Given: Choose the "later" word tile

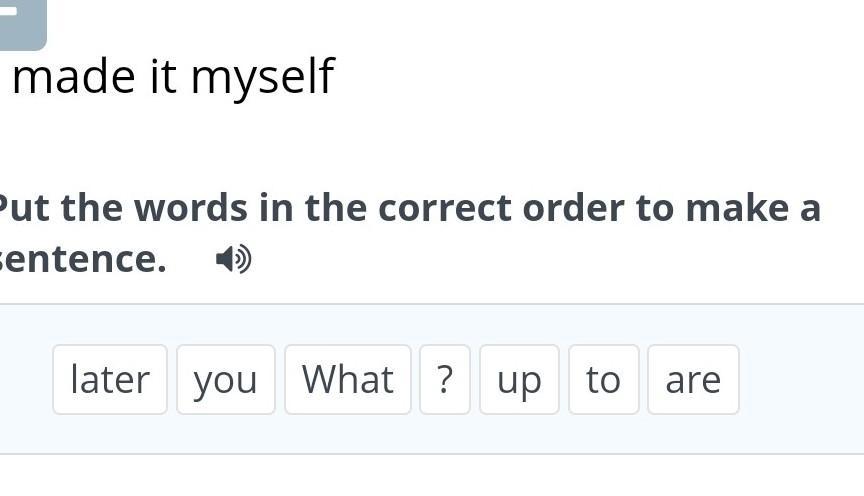Looking at the screenshot, I should click(110, 379).
